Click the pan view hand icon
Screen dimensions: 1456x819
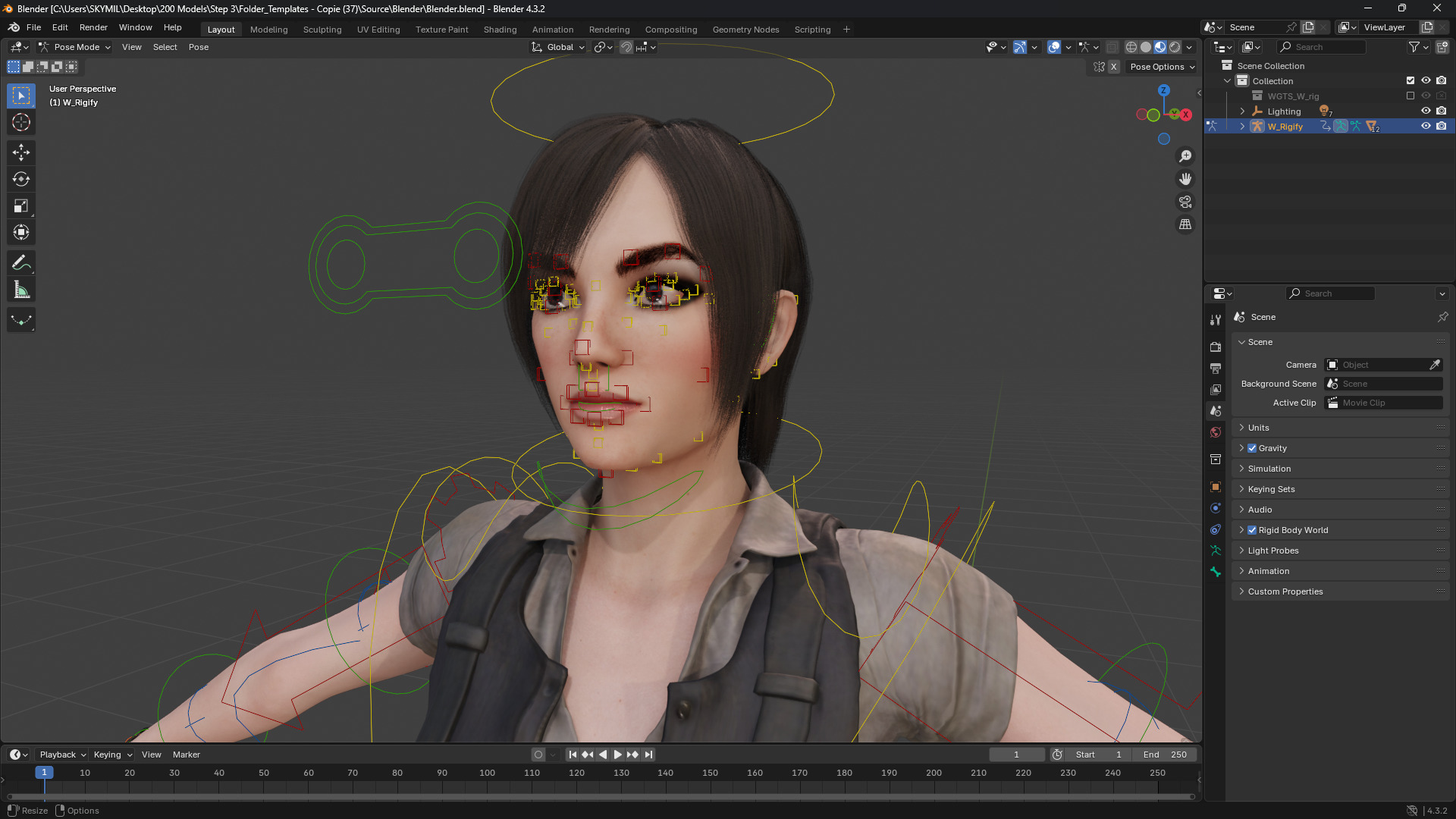pyautogui.click(x=1185, y=179)
